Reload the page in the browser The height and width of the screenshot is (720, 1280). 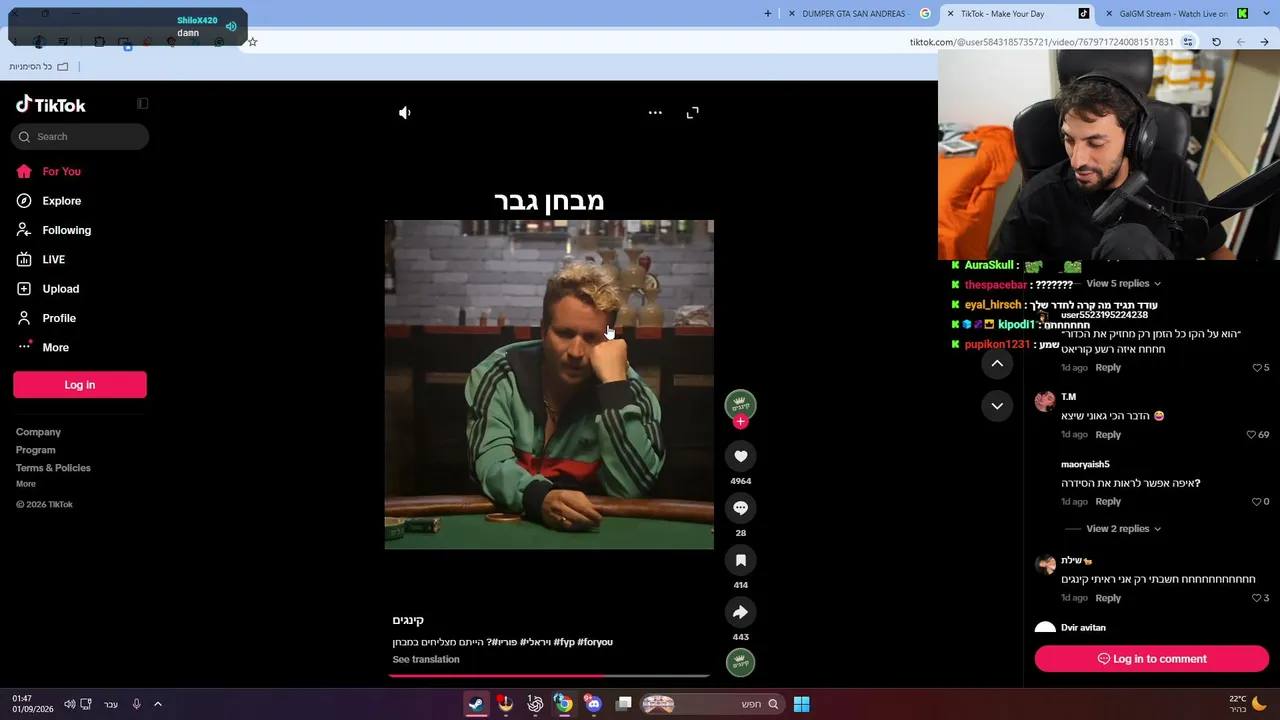click(1216, 42)
